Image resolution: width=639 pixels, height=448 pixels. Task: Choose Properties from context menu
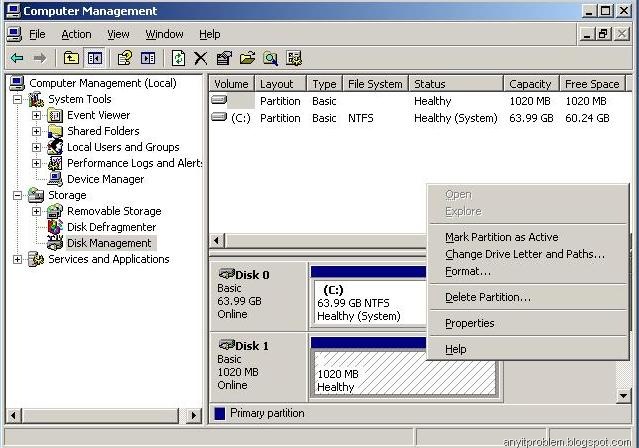point(527,324)
